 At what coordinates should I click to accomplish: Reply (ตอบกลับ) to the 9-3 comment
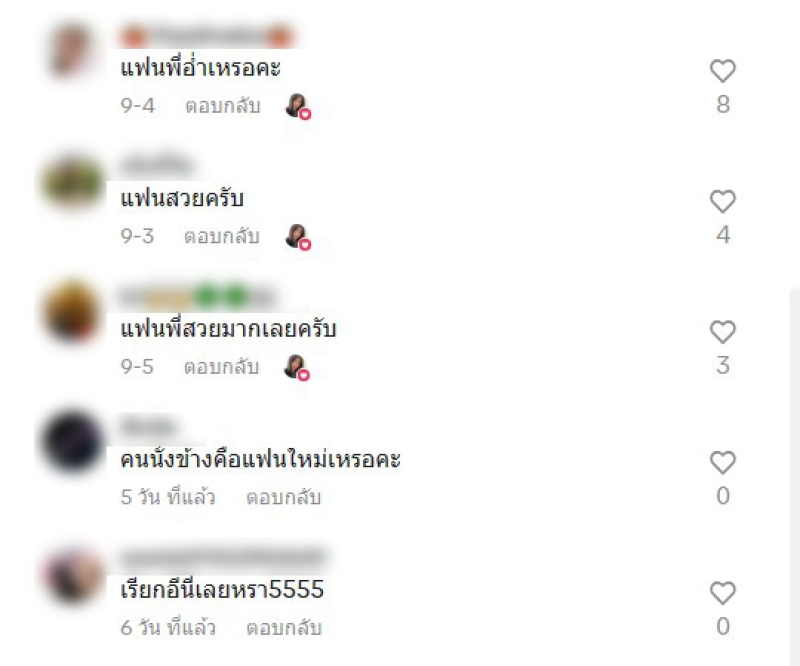pyautogui.click(x=222, y=236)
